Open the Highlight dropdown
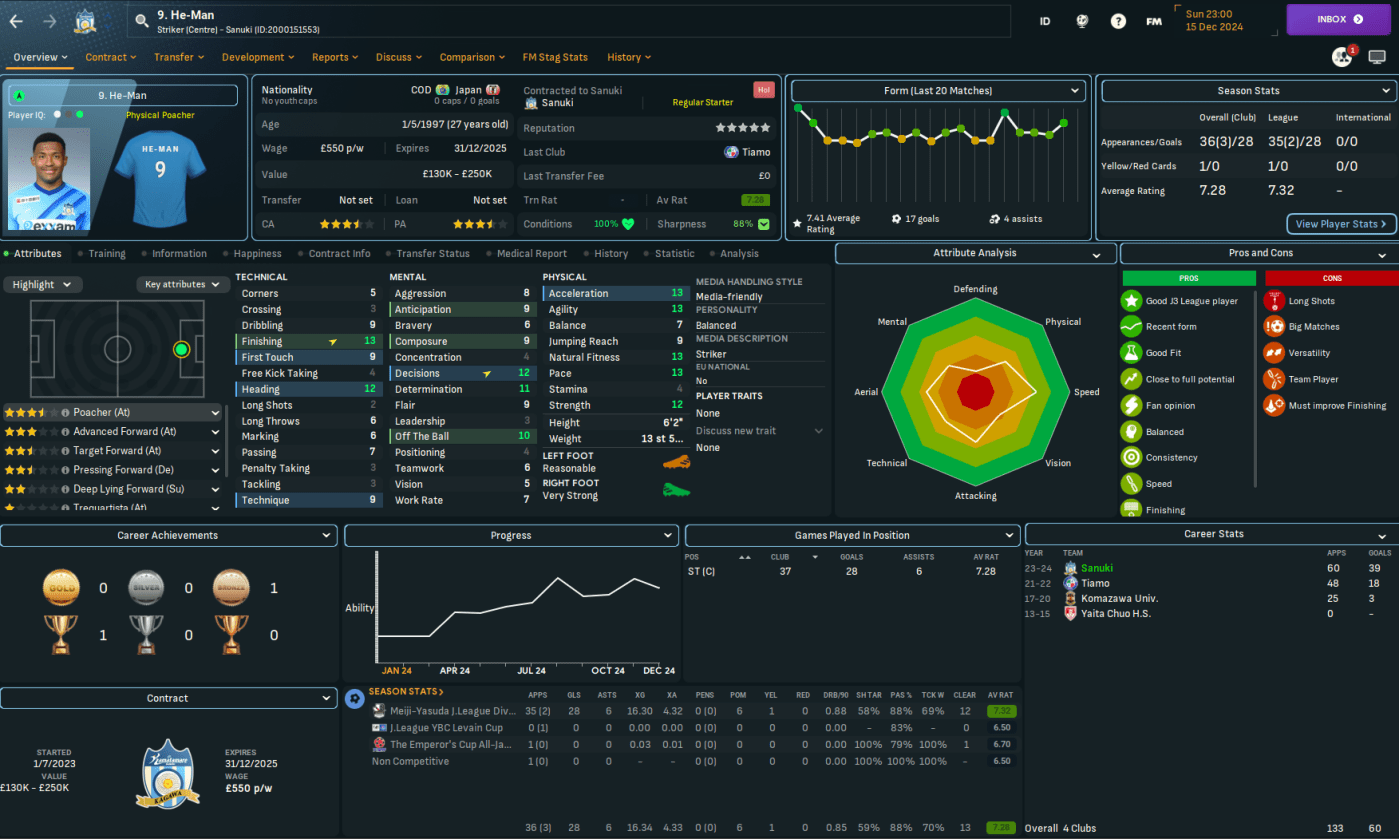Image resolution: width=1399 pixels, height=839 pixels. (x=42, y=285)
